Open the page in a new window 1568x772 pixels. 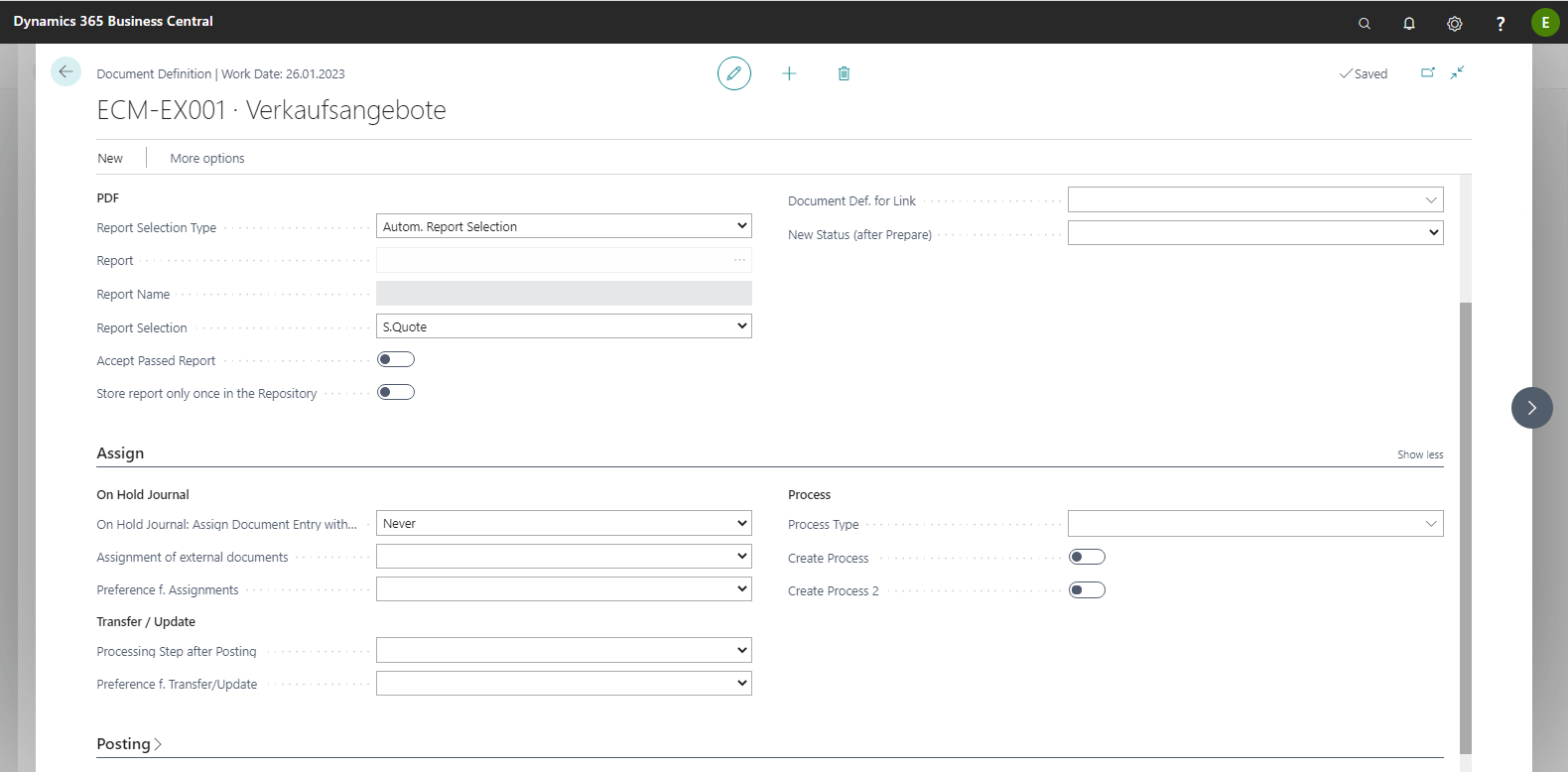(x=1428, y=72)
